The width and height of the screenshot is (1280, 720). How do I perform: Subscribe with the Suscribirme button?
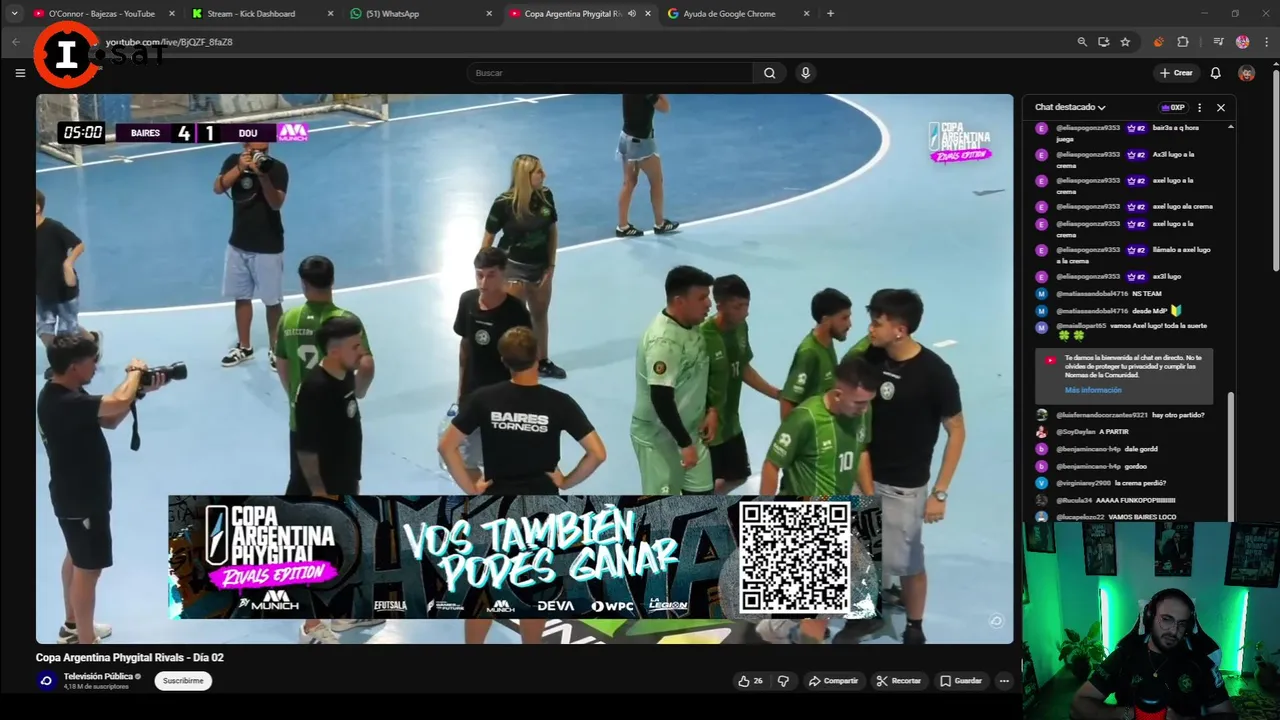coord(183,681)
